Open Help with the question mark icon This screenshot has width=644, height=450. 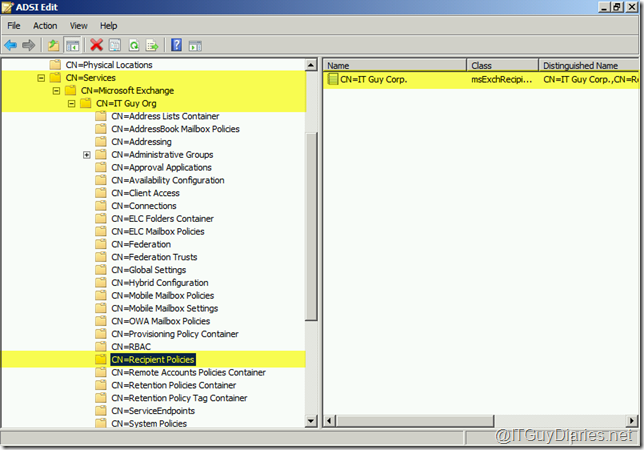[176, 45]
